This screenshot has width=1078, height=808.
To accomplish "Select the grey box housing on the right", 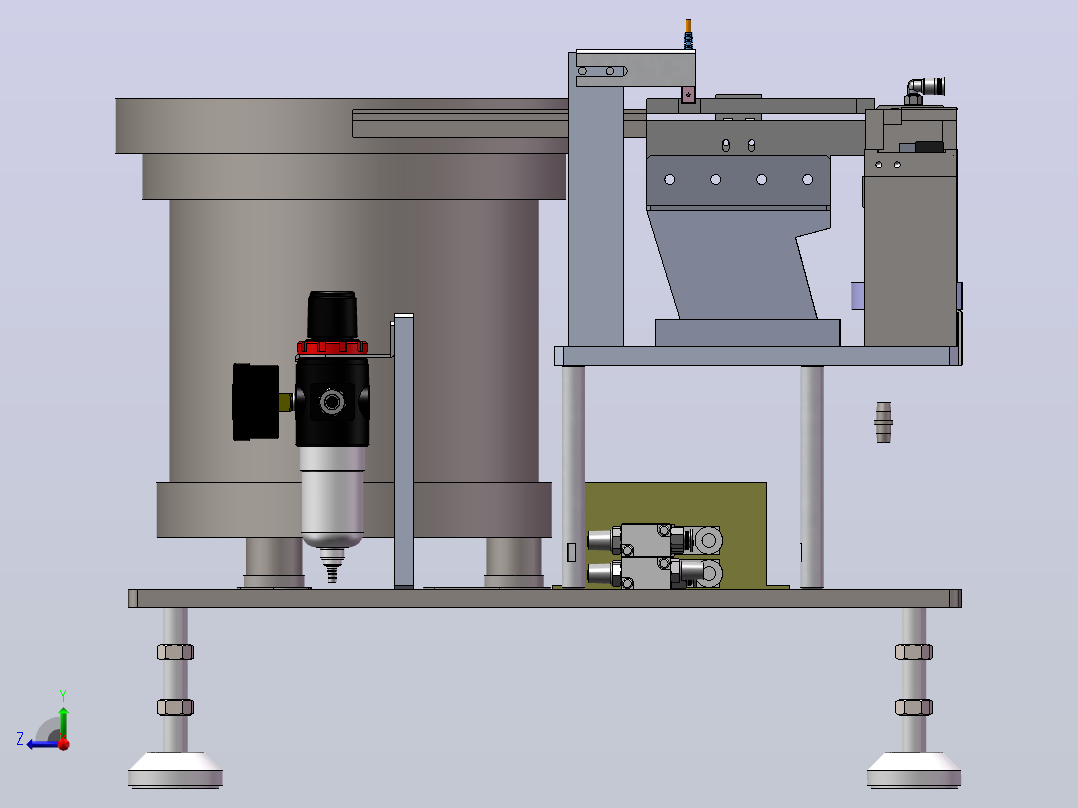I will point(910,260).
